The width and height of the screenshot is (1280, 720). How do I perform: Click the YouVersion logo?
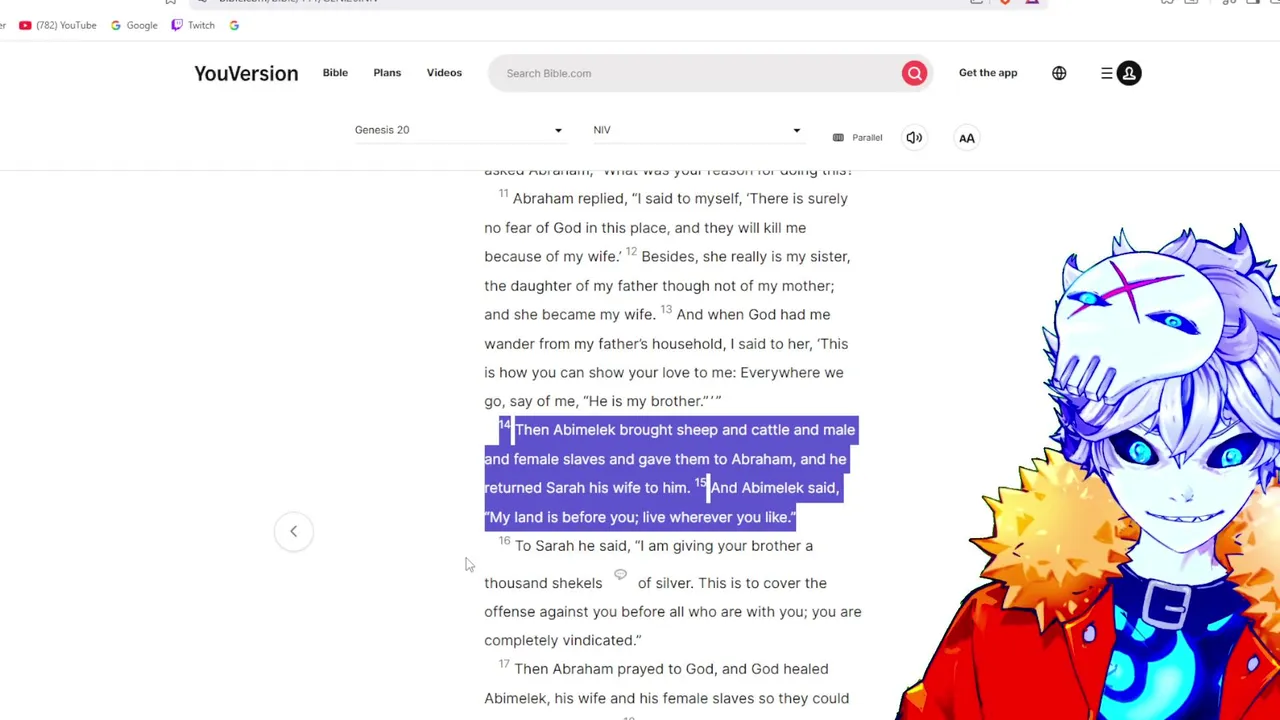(x=246, y=73)
